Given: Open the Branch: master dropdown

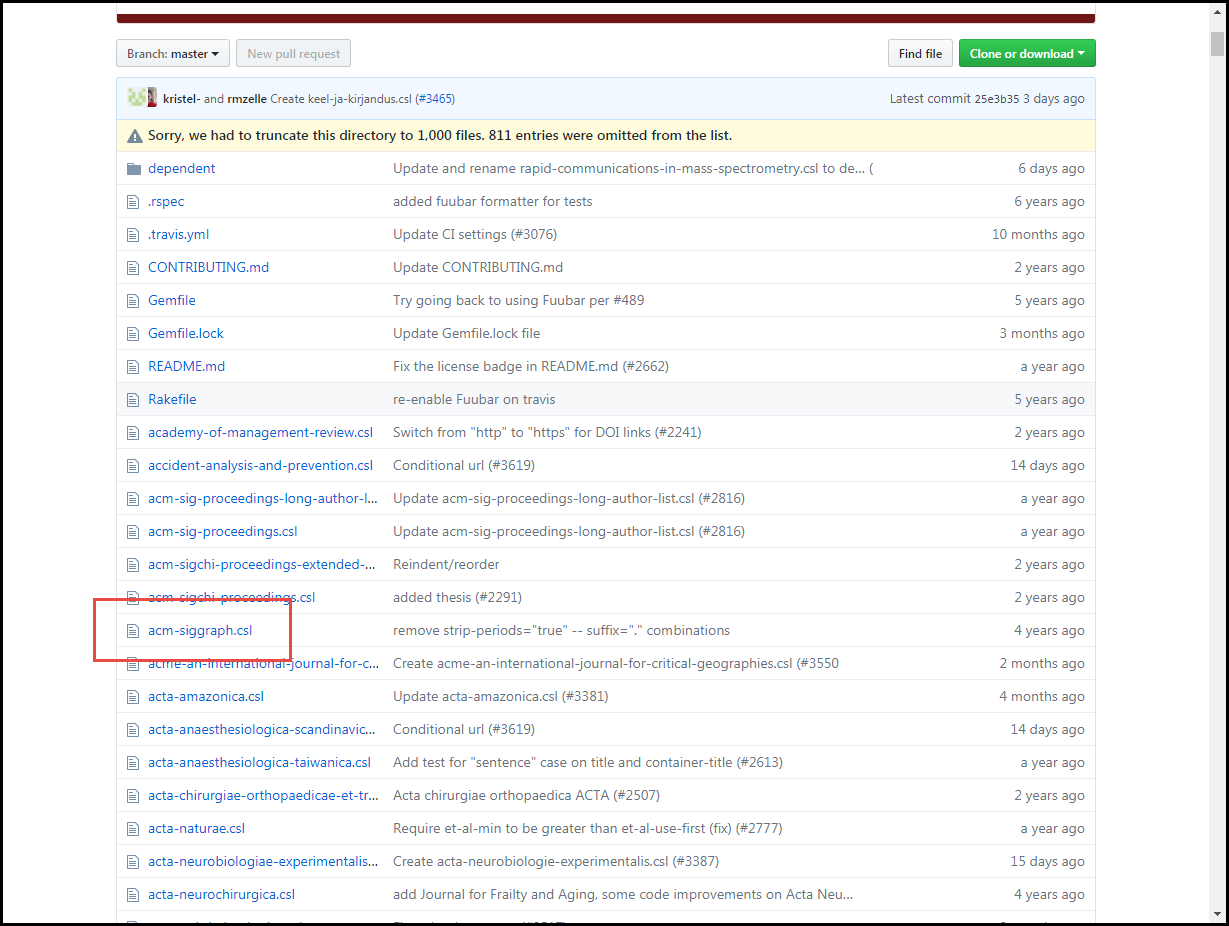Looking at the screenshot, I should pos(173,54).
